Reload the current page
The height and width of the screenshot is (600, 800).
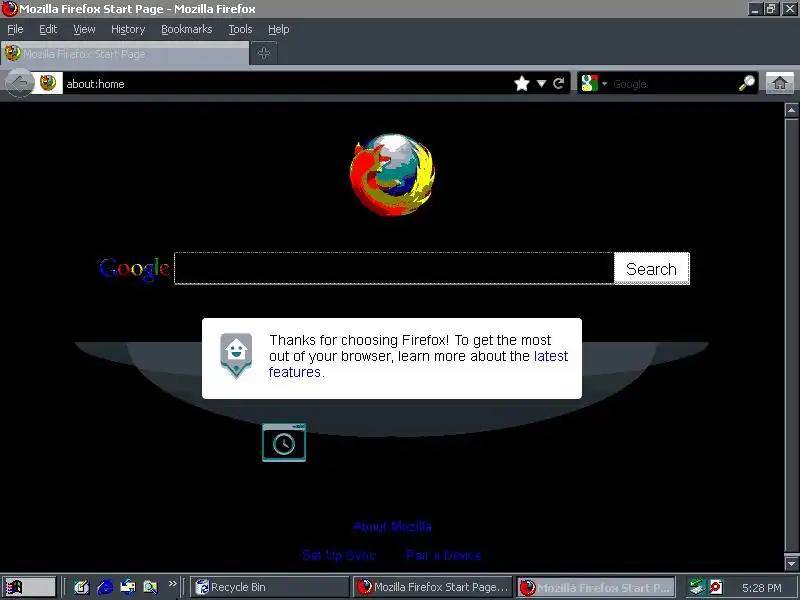point(559,83)
